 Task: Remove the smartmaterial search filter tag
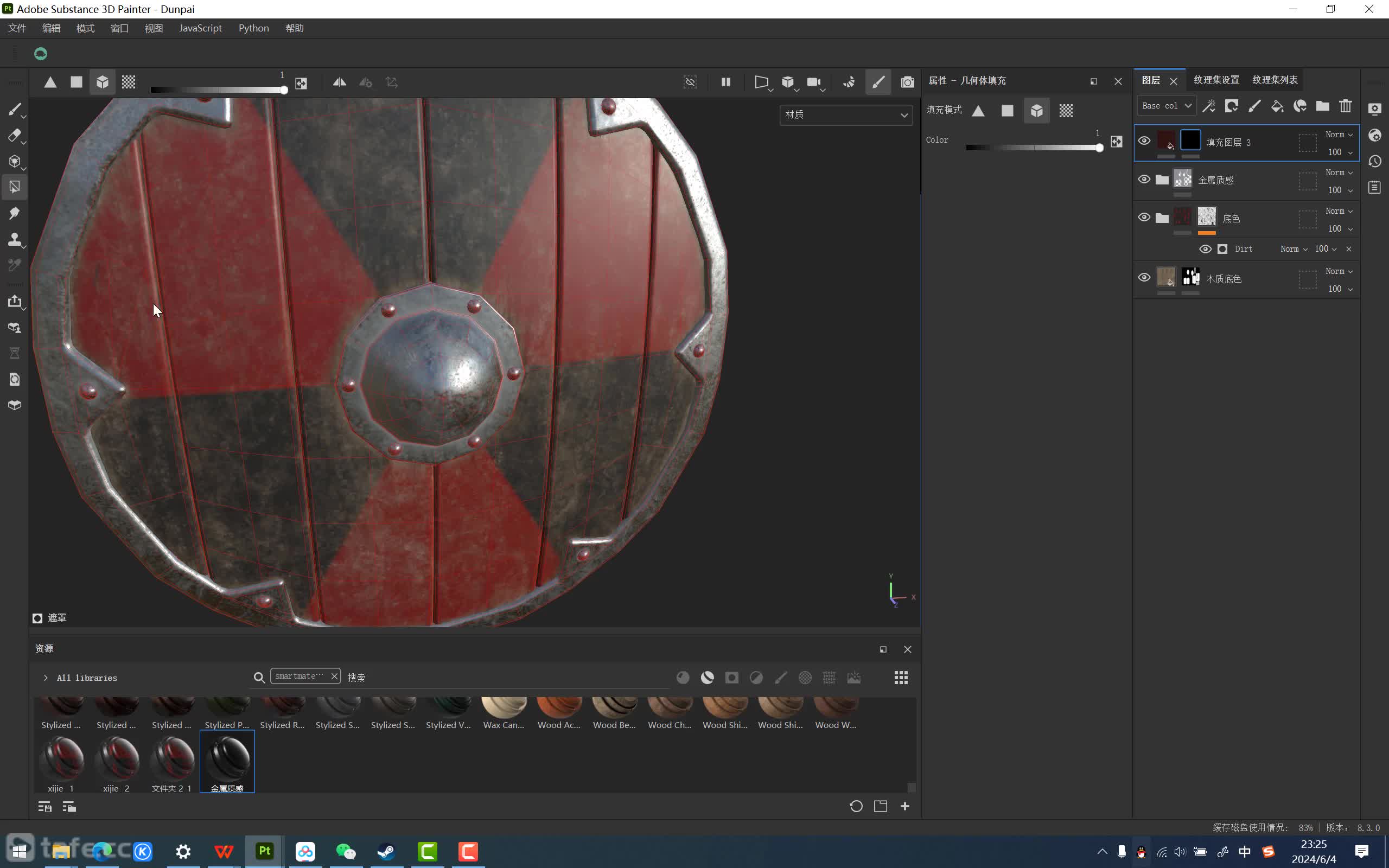coord(334,676)
